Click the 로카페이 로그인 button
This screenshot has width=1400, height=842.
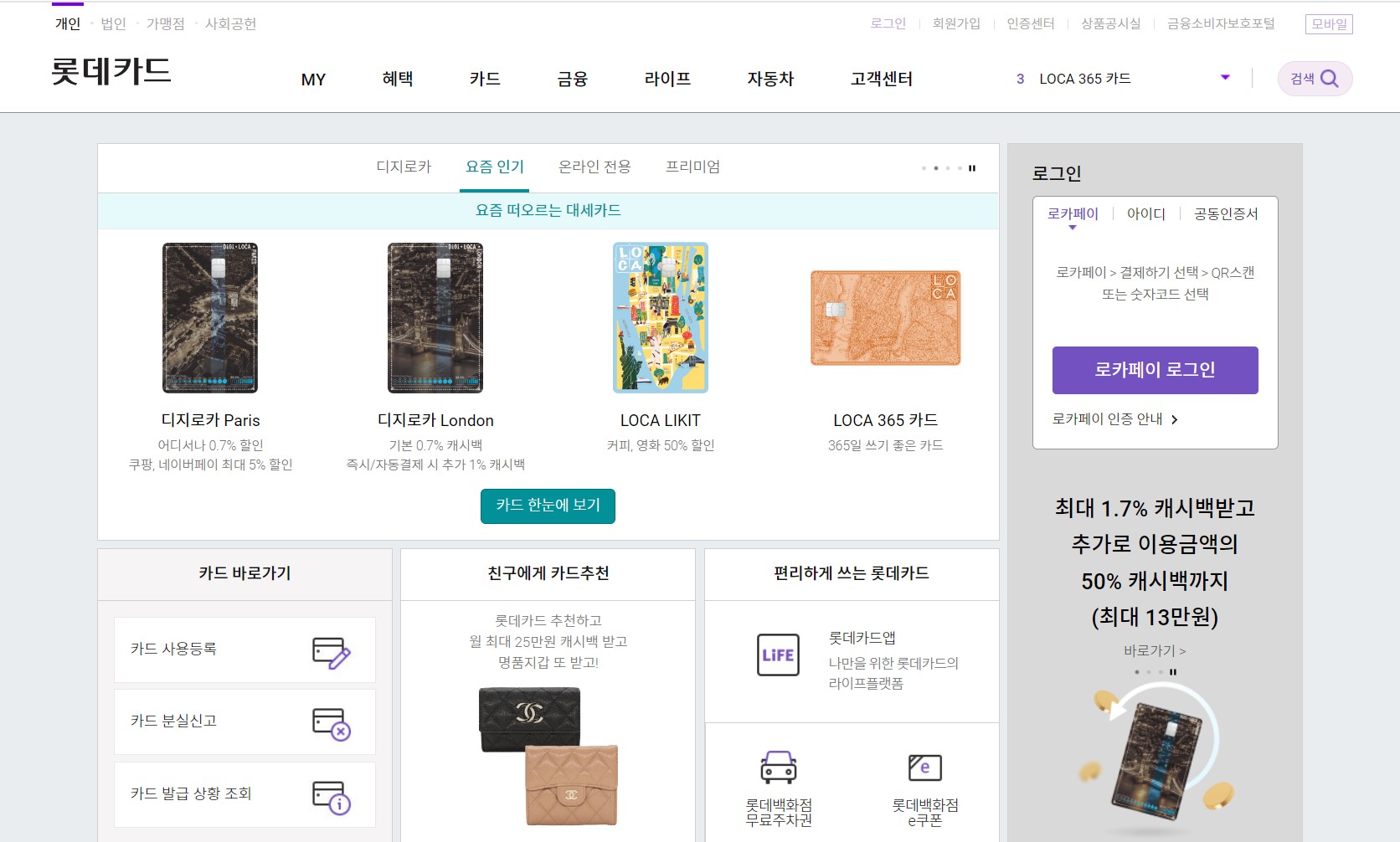(x=1156, y=370)
